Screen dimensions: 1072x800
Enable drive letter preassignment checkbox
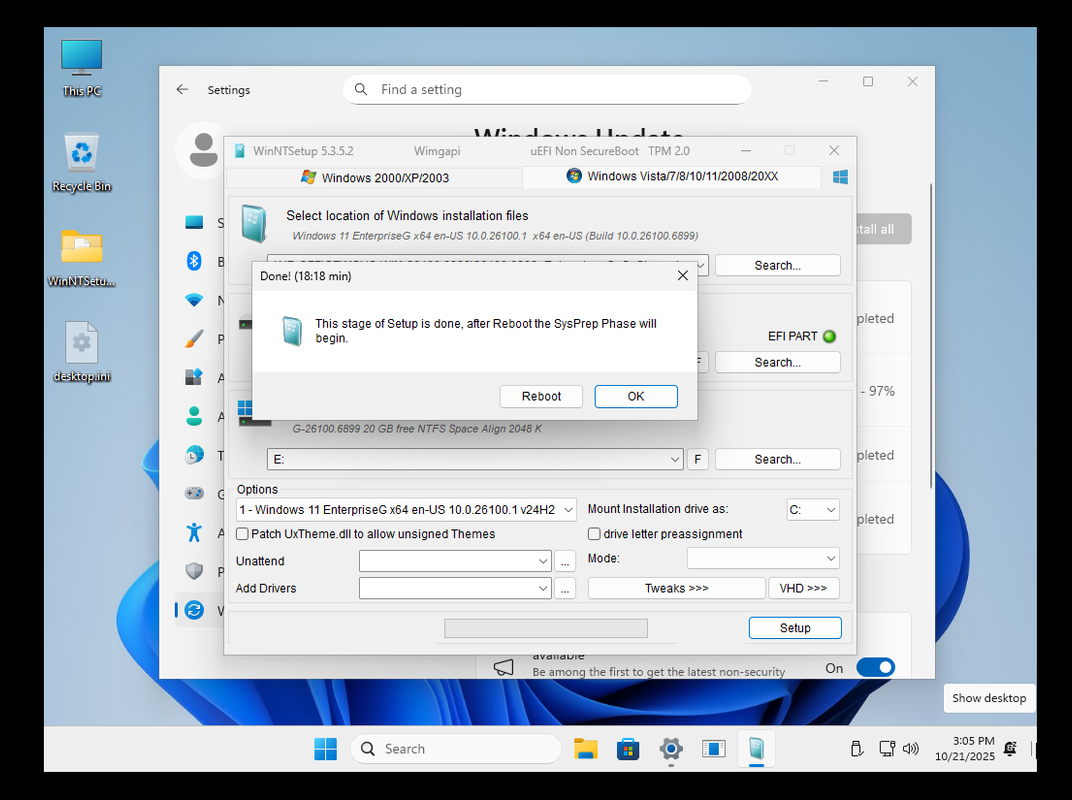[594, 534]
